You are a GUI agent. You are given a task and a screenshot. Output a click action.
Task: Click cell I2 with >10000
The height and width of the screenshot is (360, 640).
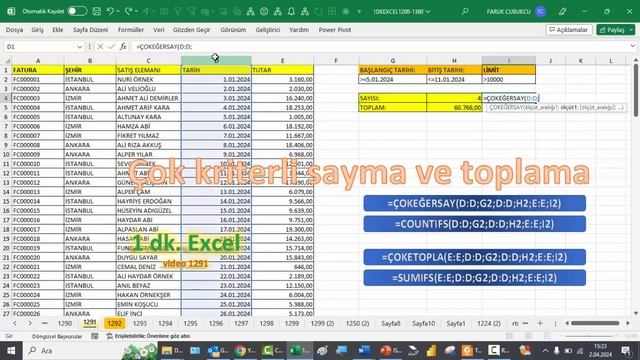[509, 80]
